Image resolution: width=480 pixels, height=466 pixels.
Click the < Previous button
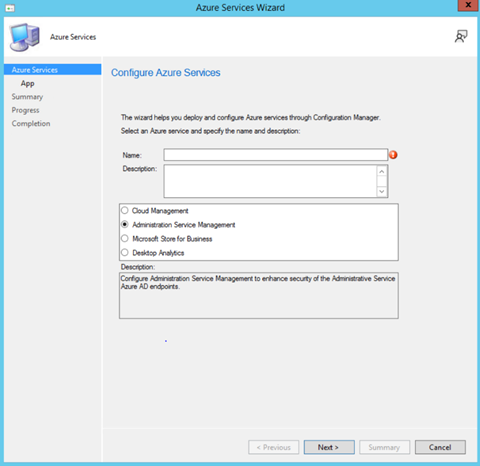coord(274,447)
